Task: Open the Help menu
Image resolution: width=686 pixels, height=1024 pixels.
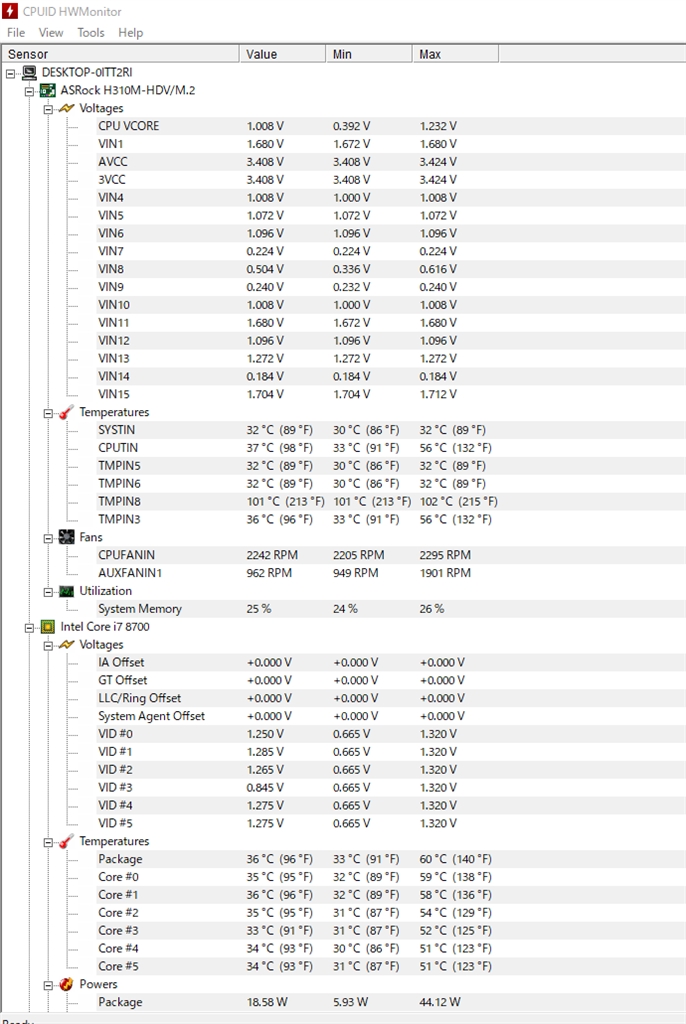Action: (x=131, y=33)
